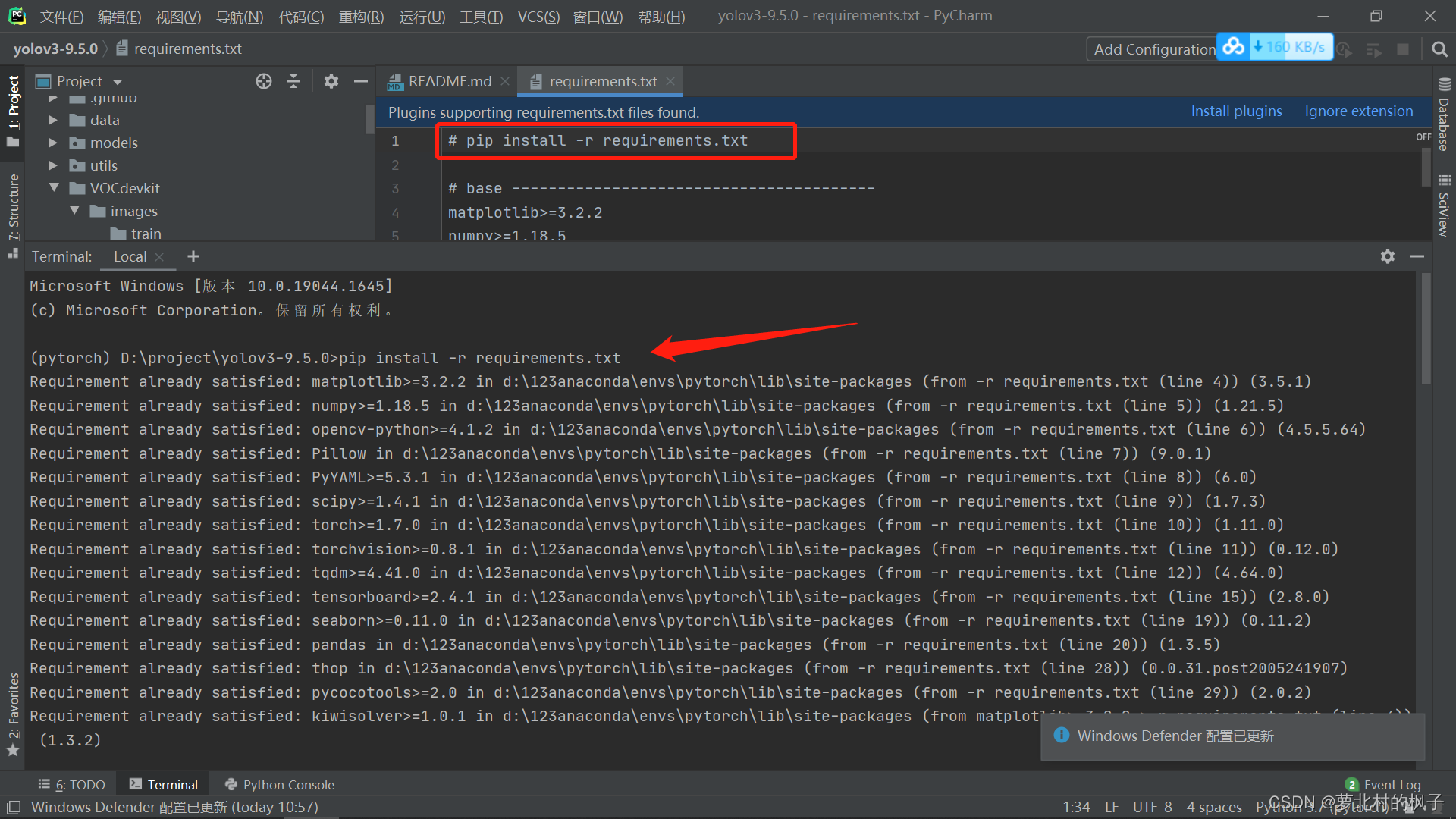The width and height of the screenshot is (1456, 819).
Task: Click the 1:34 cursor position indicator
Action: pos(1076,807)
